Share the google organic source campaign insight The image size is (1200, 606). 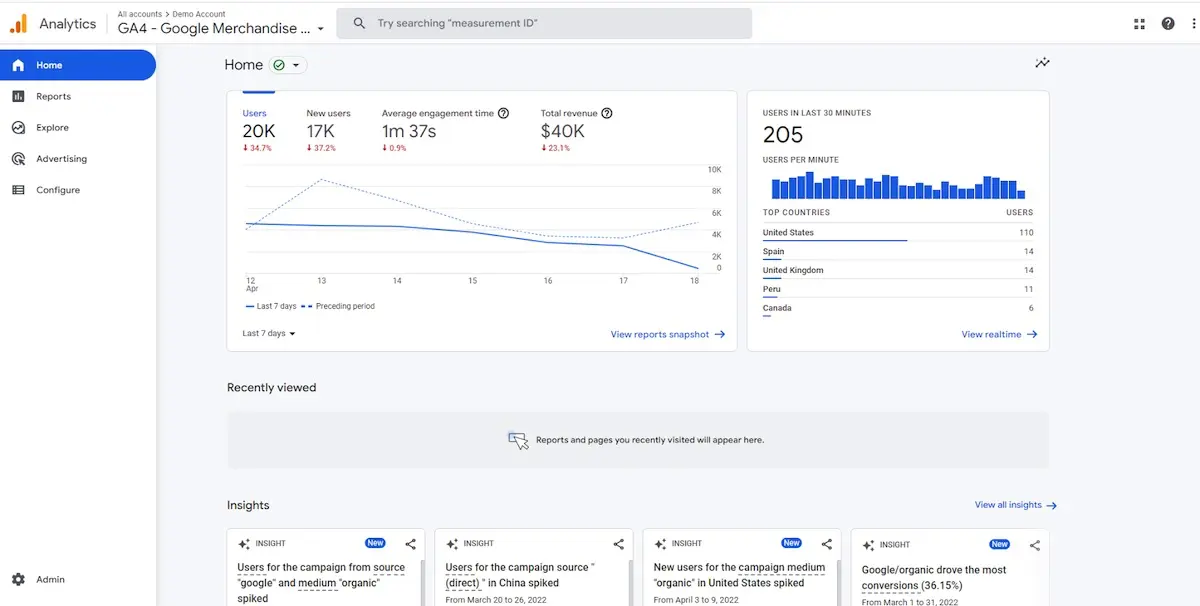tap(410, 544)
